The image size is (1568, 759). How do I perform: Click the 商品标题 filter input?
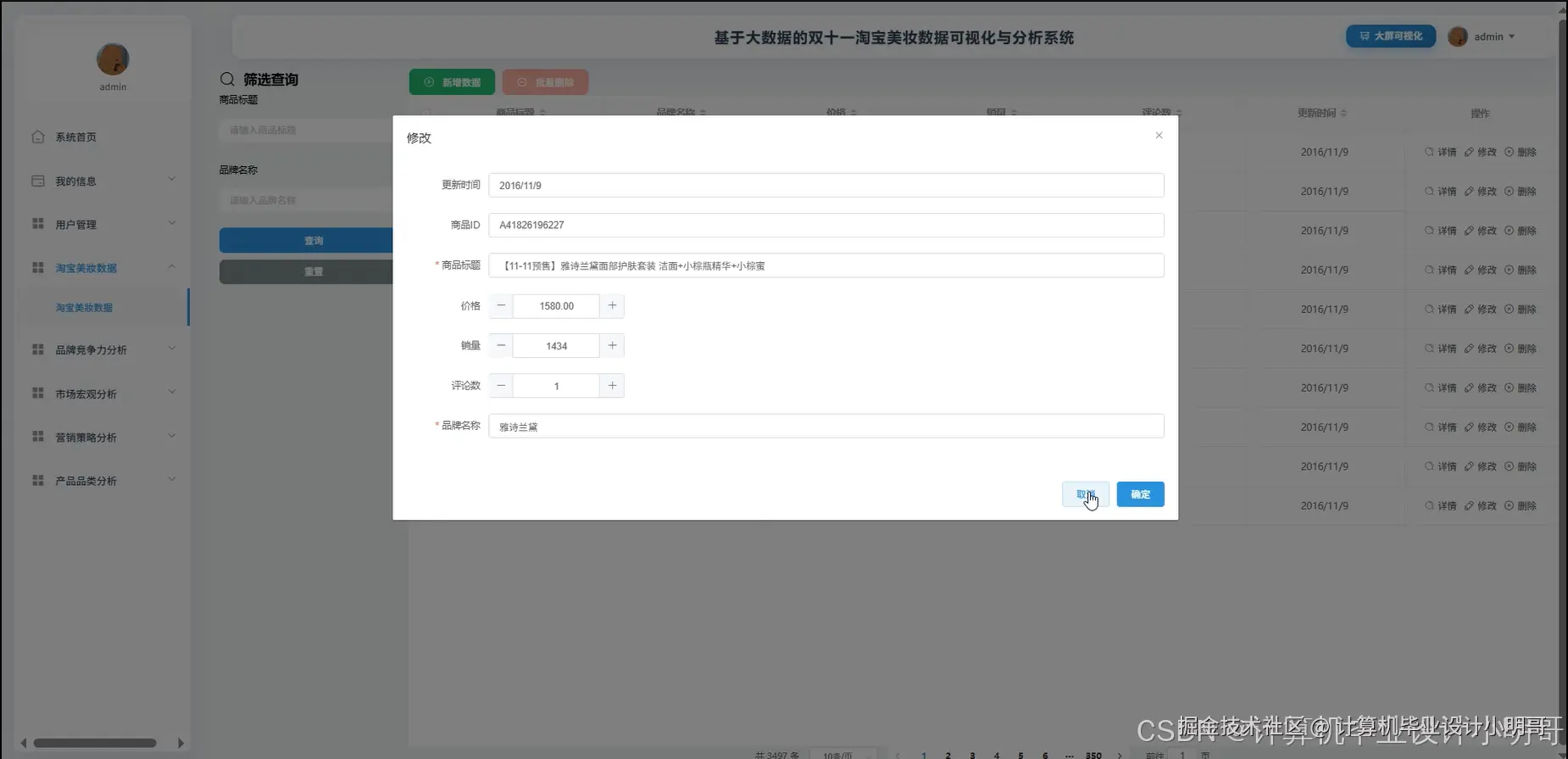[305, 130]
